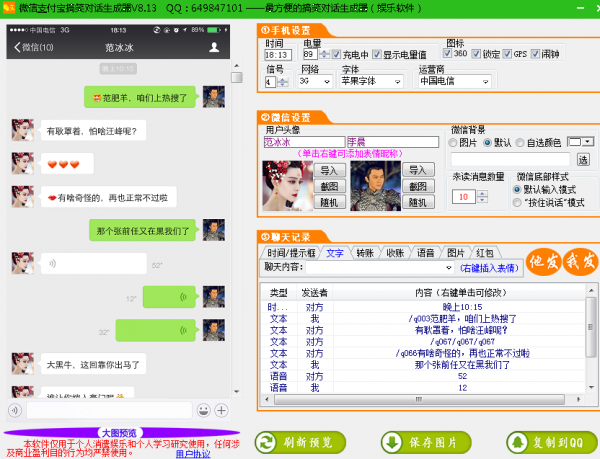Open the emoji smiley icon in the phone preview
The width and height of the screenshot is (600, 459).
click(204, 410)
